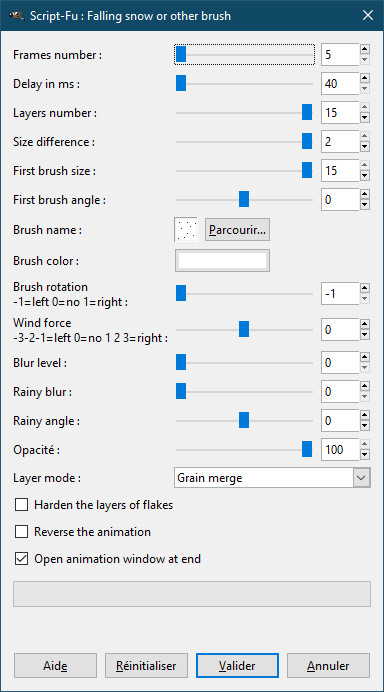
Task: Increase Delay in ms with up arrow
Action: pos(365,78)
